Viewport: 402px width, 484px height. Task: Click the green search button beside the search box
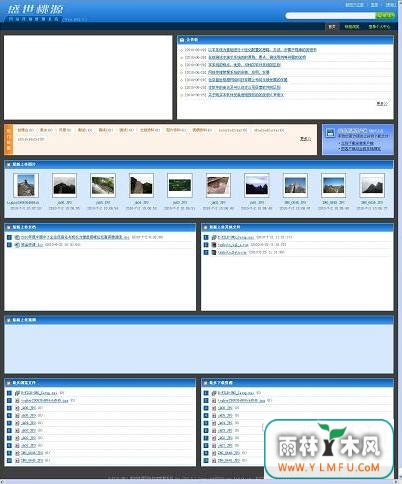[385, 16]
